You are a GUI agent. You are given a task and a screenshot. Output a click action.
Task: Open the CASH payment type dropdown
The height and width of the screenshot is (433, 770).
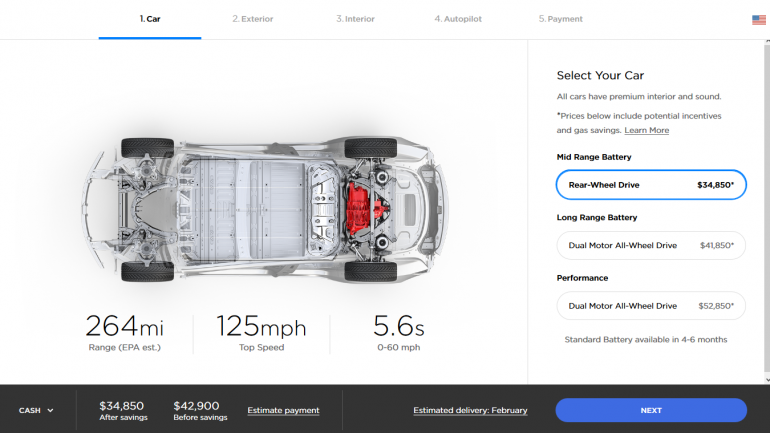[36, 410]
